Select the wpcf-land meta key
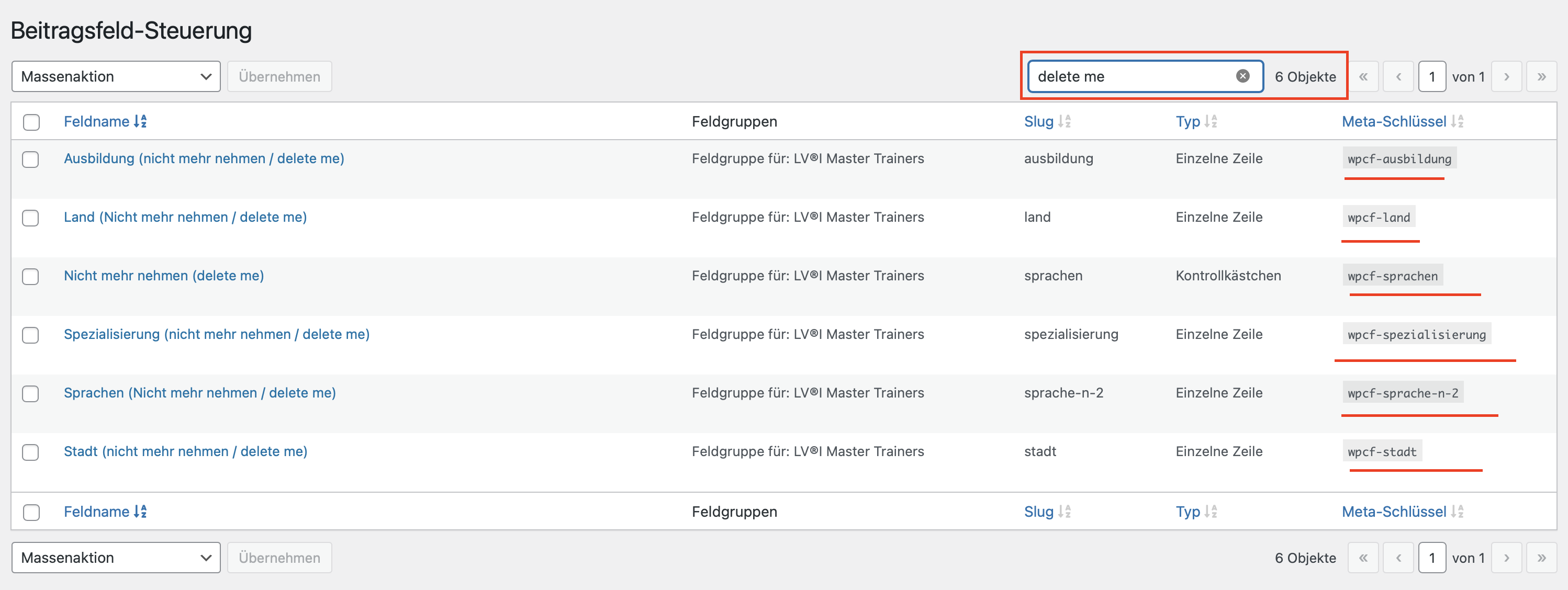Image resolution: width=1568 pixels, height=590 pixels. coord(1379,217)
